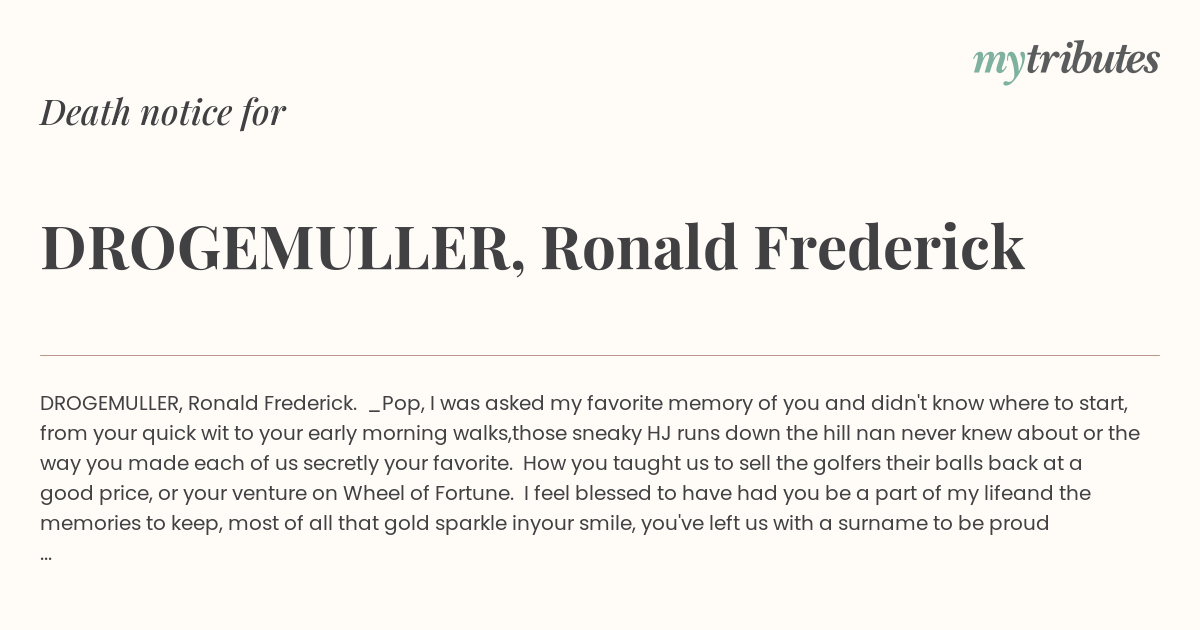Click the horizontal divider line under heading

(600, 355)
